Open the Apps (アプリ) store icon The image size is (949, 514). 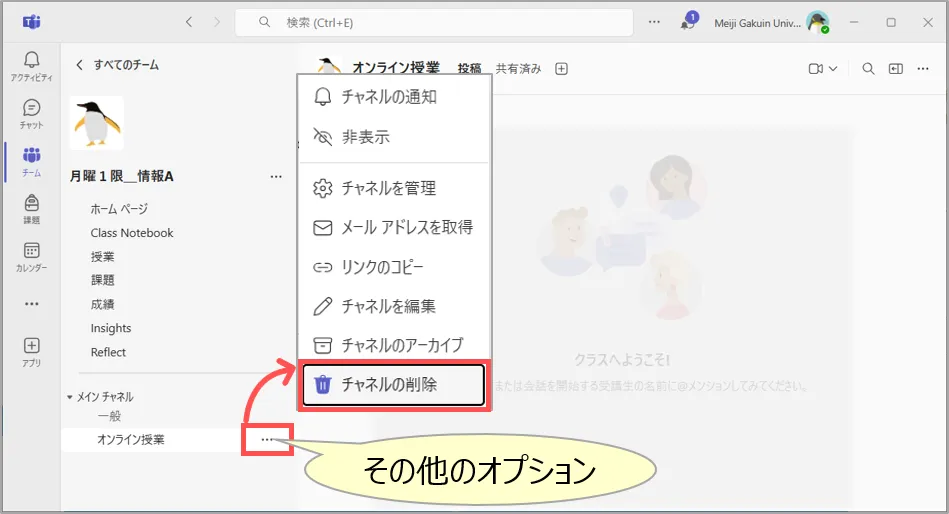[x=31, y=351]
